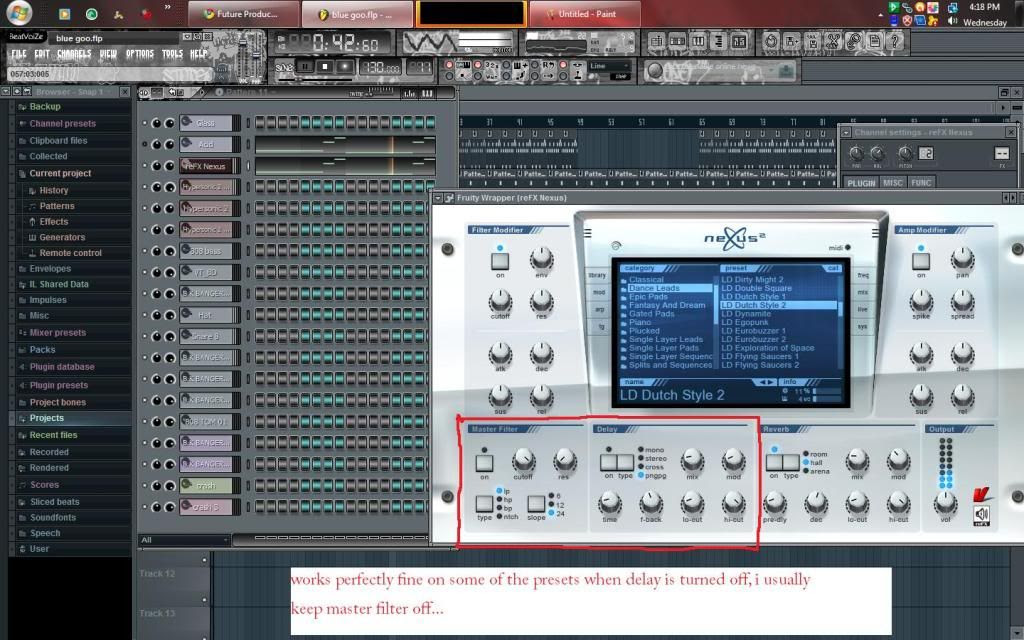Click Windows Start orb
Image resolution: width=1024 pixels, height=640 pixels.
(18, 13)
